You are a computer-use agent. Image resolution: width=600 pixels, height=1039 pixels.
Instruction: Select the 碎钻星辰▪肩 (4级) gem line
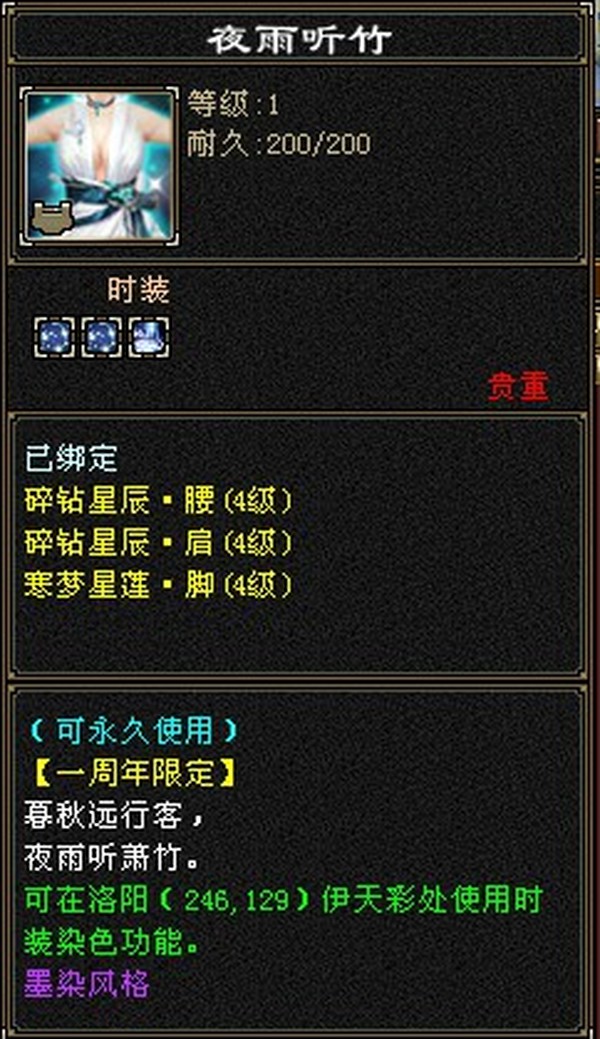tap(158, 543)
